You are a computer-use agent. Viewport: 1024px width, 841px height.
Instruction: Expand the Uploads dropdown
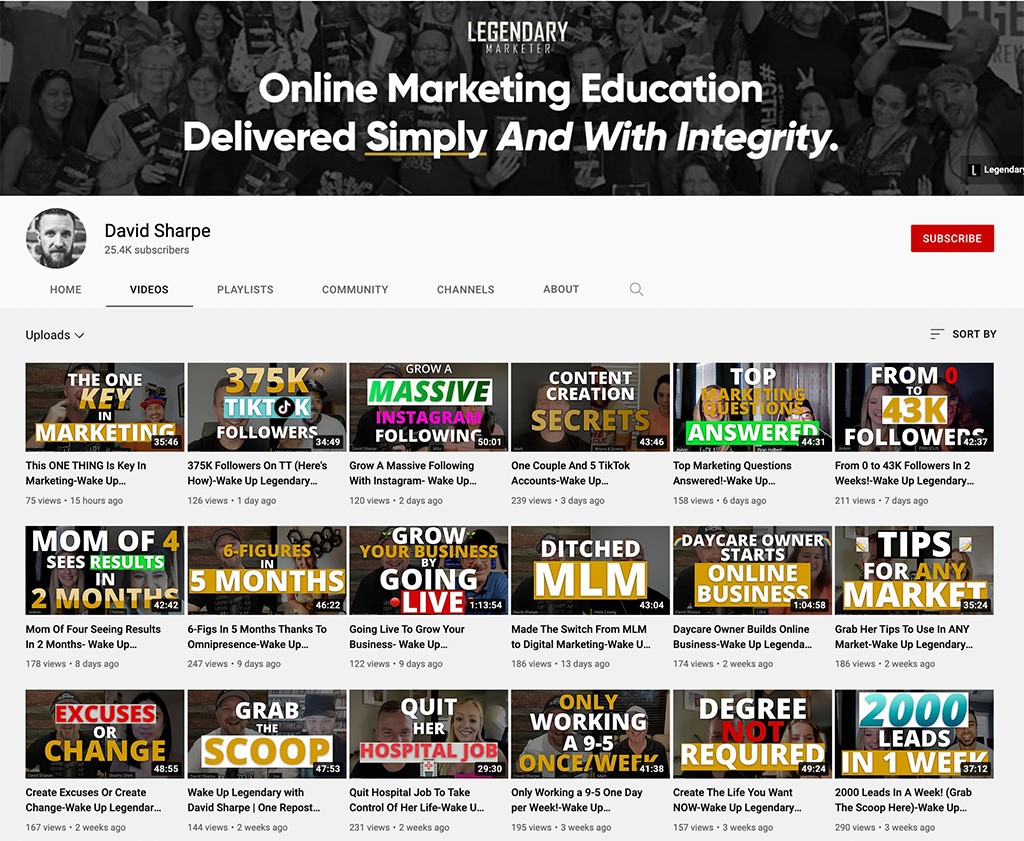[x=55, y=335]
